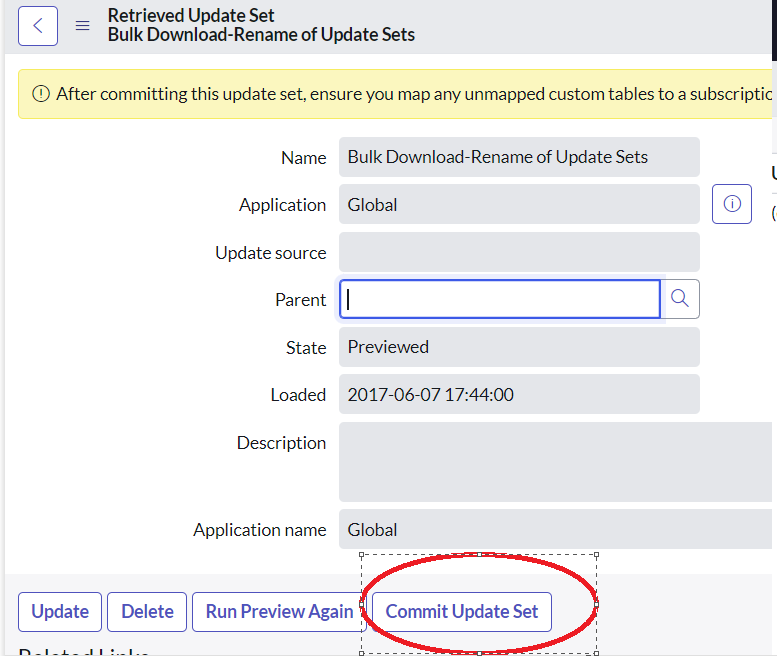Click the Loaded date field
This screenshot has width=777, height=656.
pyautogui.click(x=518, y=395)
